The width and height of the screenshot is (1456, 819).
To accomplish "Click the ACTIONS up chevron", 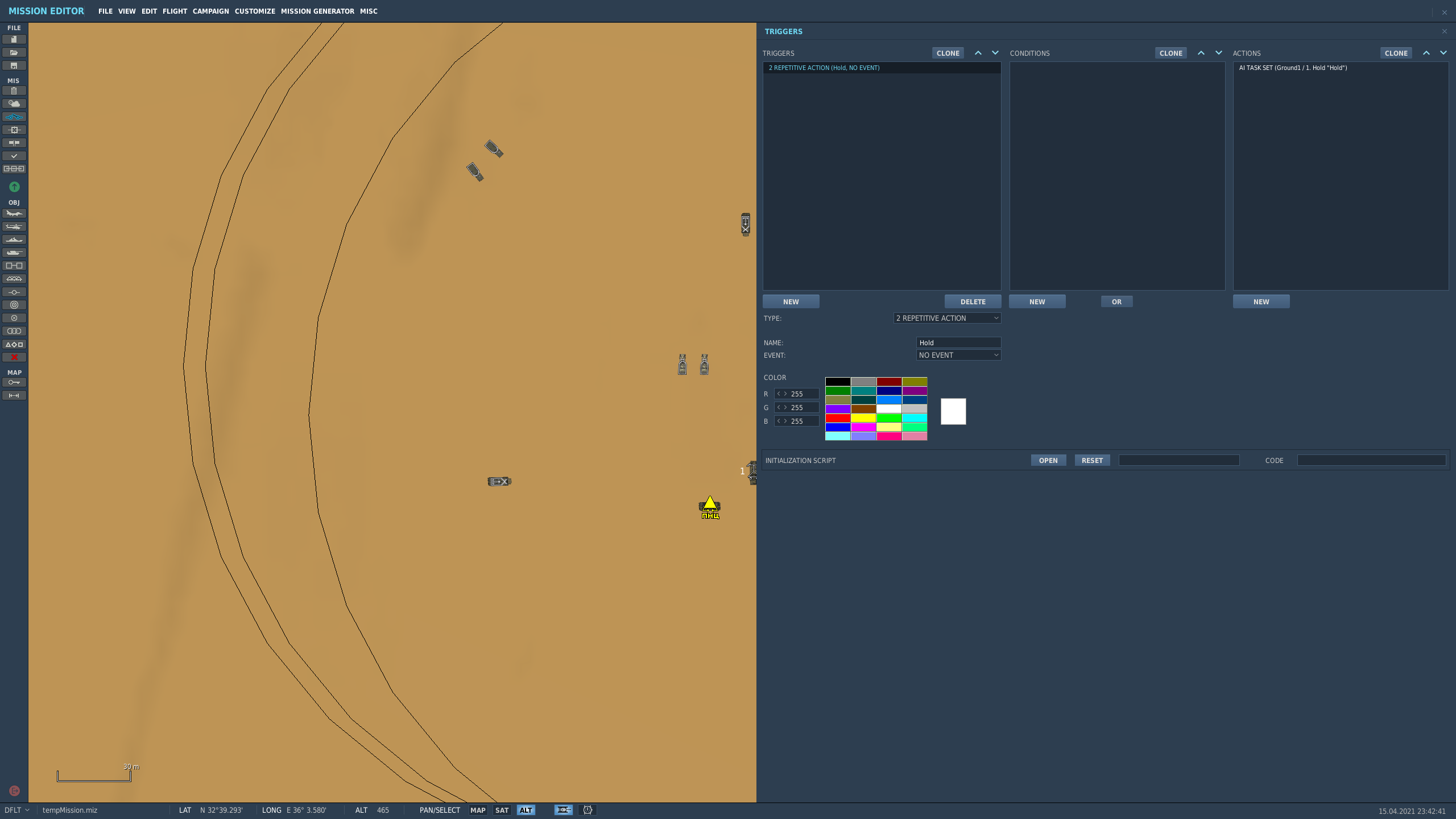I will (1426, 53).
